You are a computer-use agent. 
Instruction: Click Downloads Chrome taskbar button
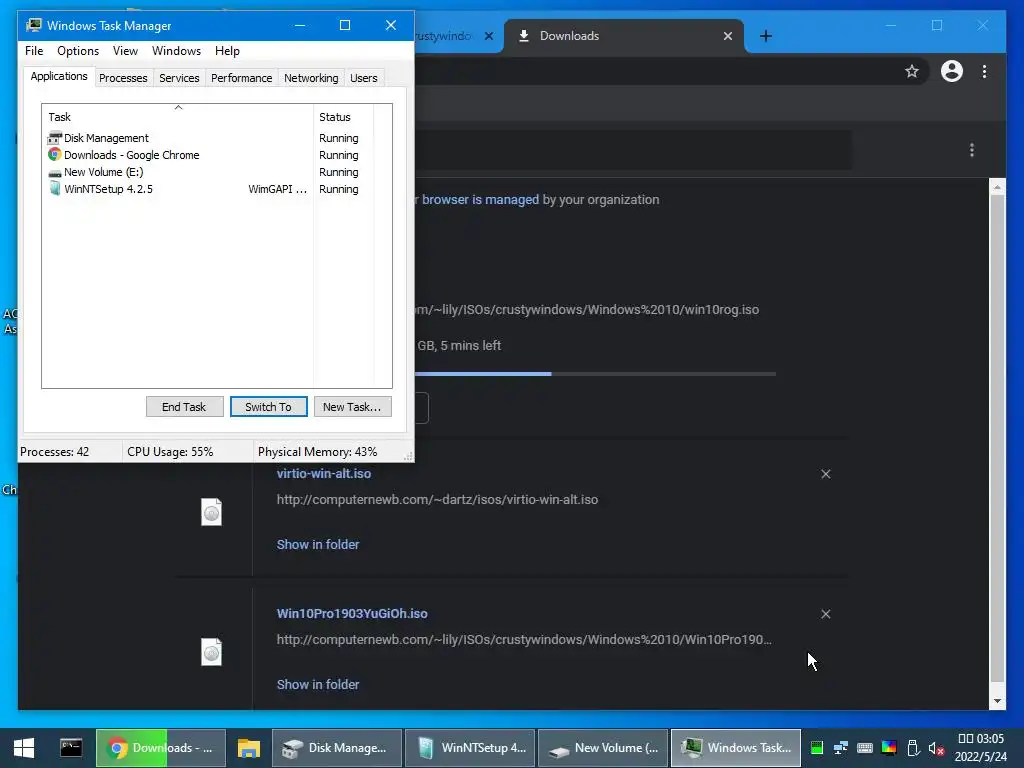click(x=161, y=748)
